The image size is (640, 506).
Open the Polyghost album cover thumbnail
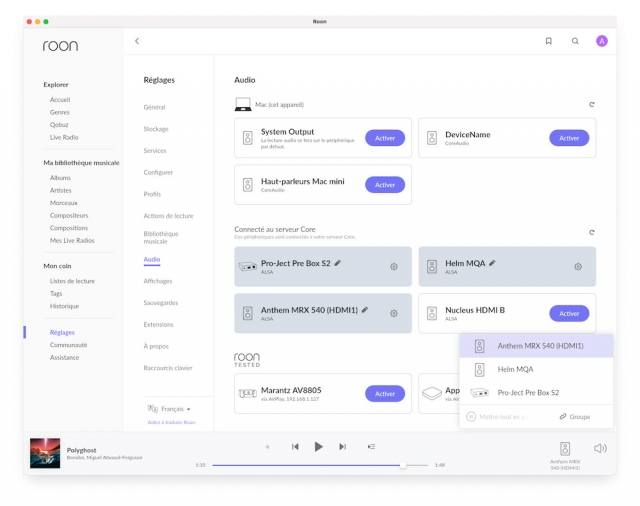coord(45,453)
